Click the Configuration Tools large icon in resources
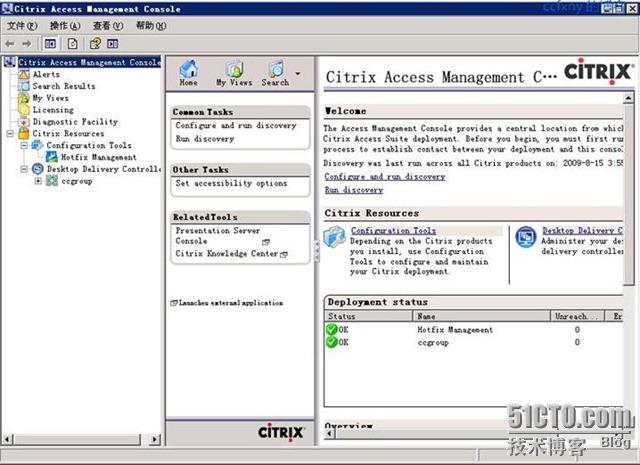The image size is (640, 465). pyautogui.click(x=335, y=237)
